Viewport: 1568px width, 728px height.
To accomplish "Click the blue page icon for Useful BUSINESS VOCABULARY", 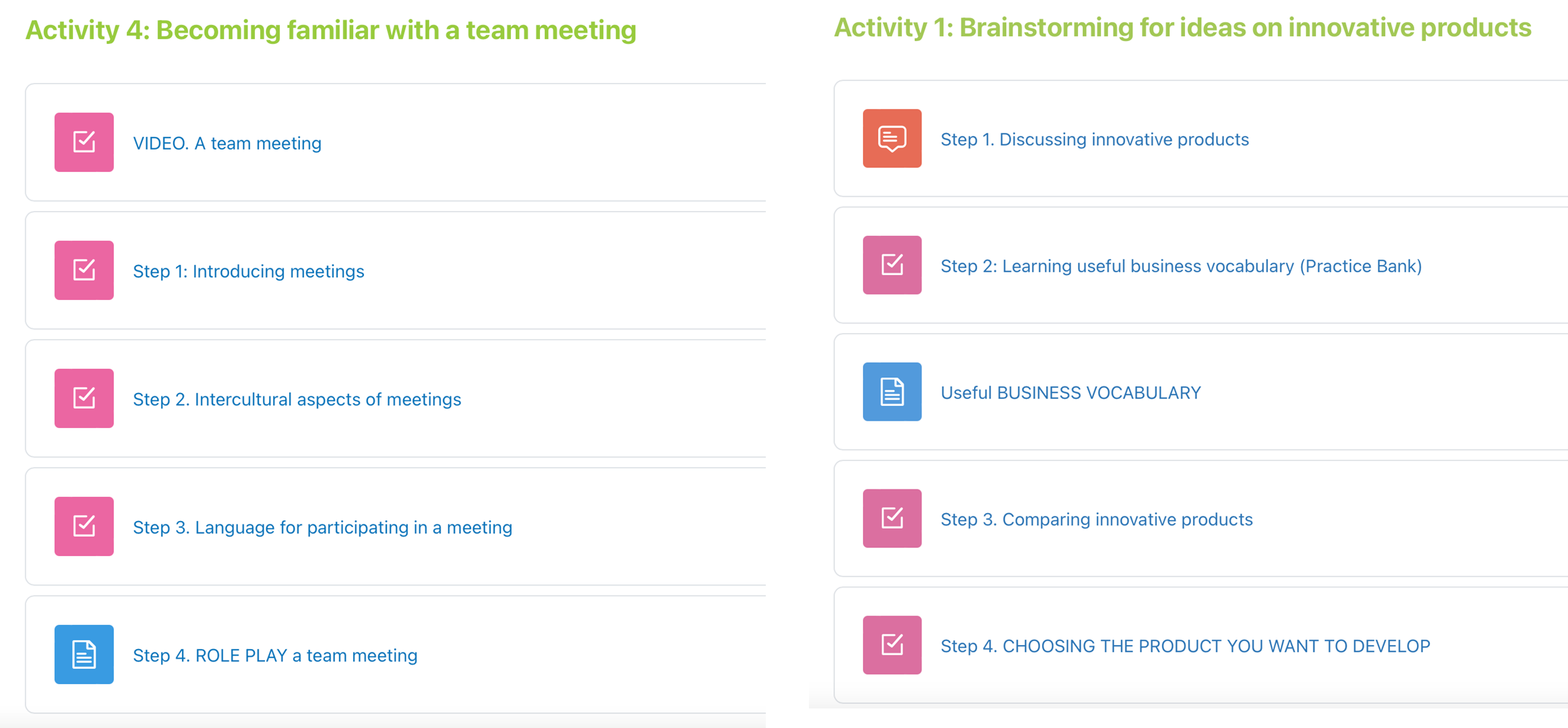I will tap(892, 392).
